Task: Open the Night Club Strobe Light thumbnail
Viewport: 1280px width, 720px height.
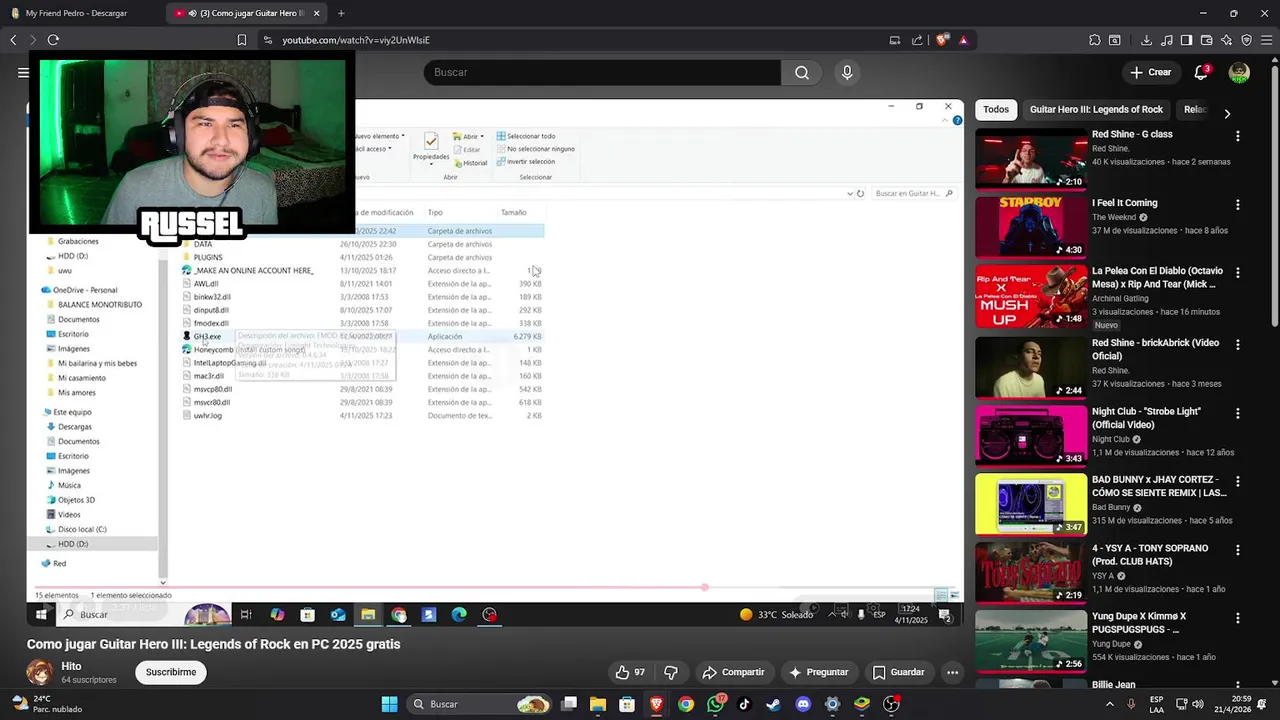Action: point(1031,435)
